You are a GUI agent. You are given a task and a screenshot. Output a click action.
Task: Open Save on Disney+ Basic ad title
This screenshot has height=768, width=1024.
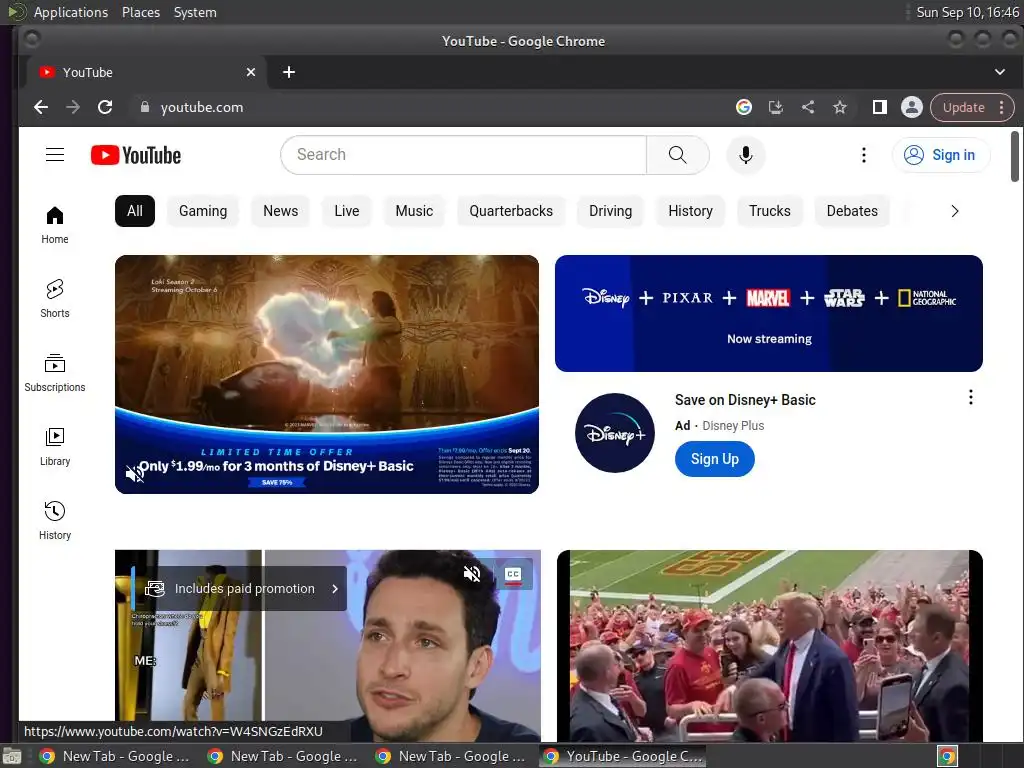[745, 400]
